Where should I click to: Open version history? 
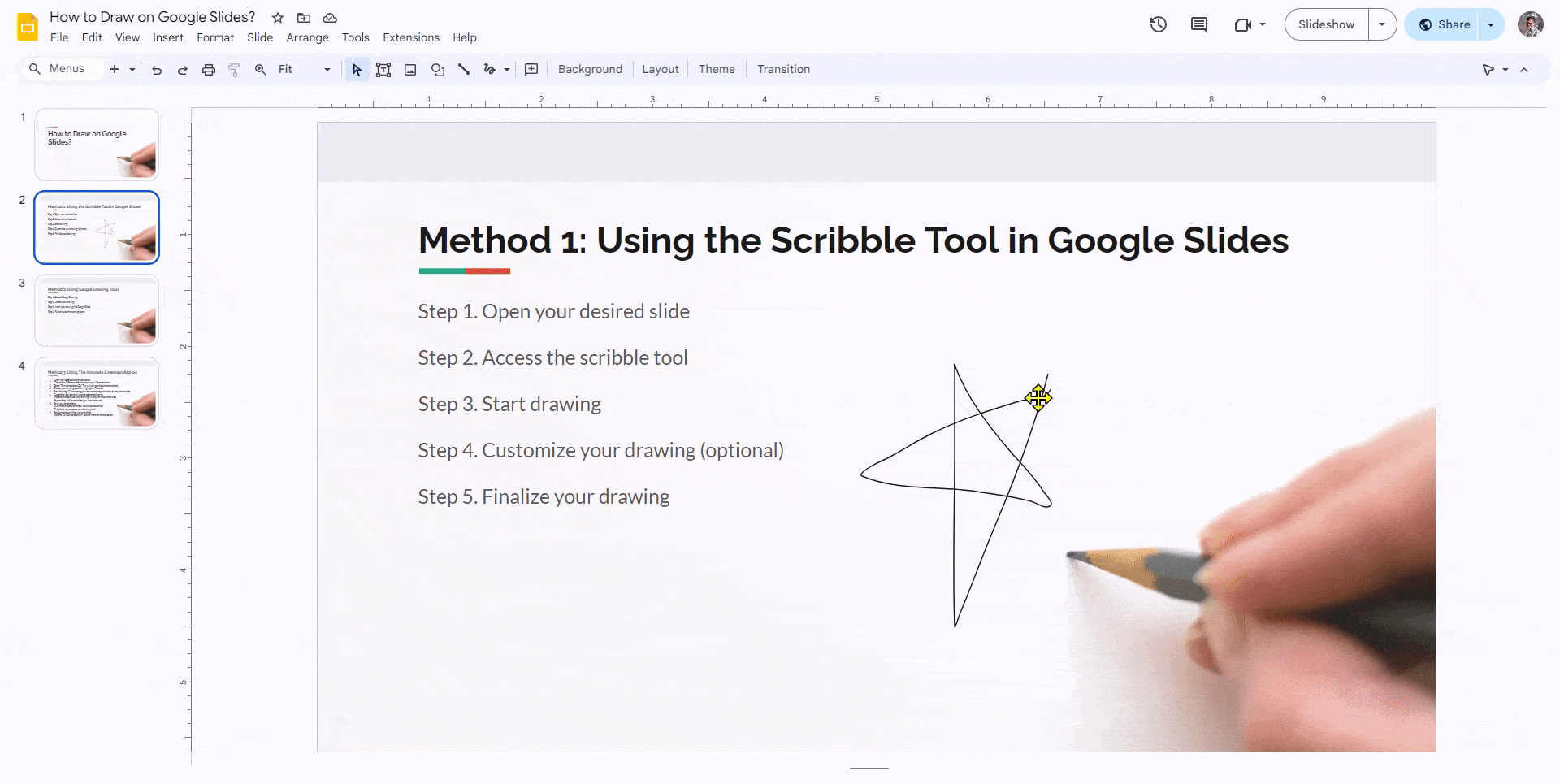(1158, 24)
